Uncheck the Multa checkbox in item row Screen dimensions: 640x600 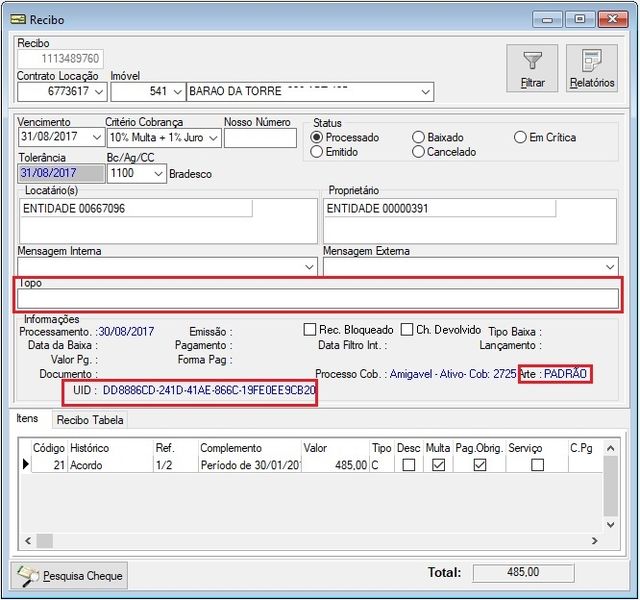[438, 465]
